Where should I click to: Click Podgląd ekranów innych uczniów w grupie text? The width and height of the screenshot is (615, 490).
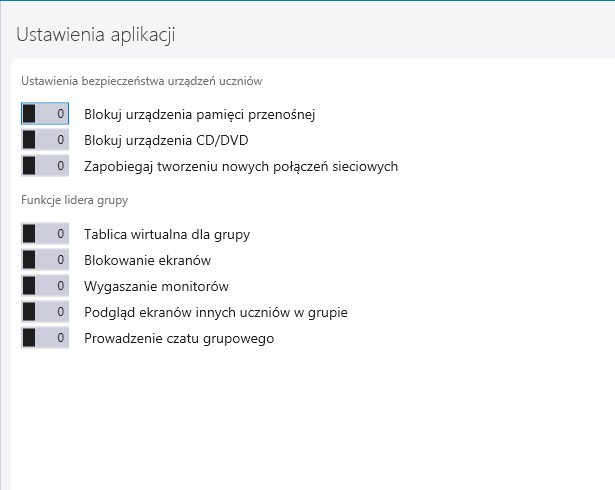[216, 313]
